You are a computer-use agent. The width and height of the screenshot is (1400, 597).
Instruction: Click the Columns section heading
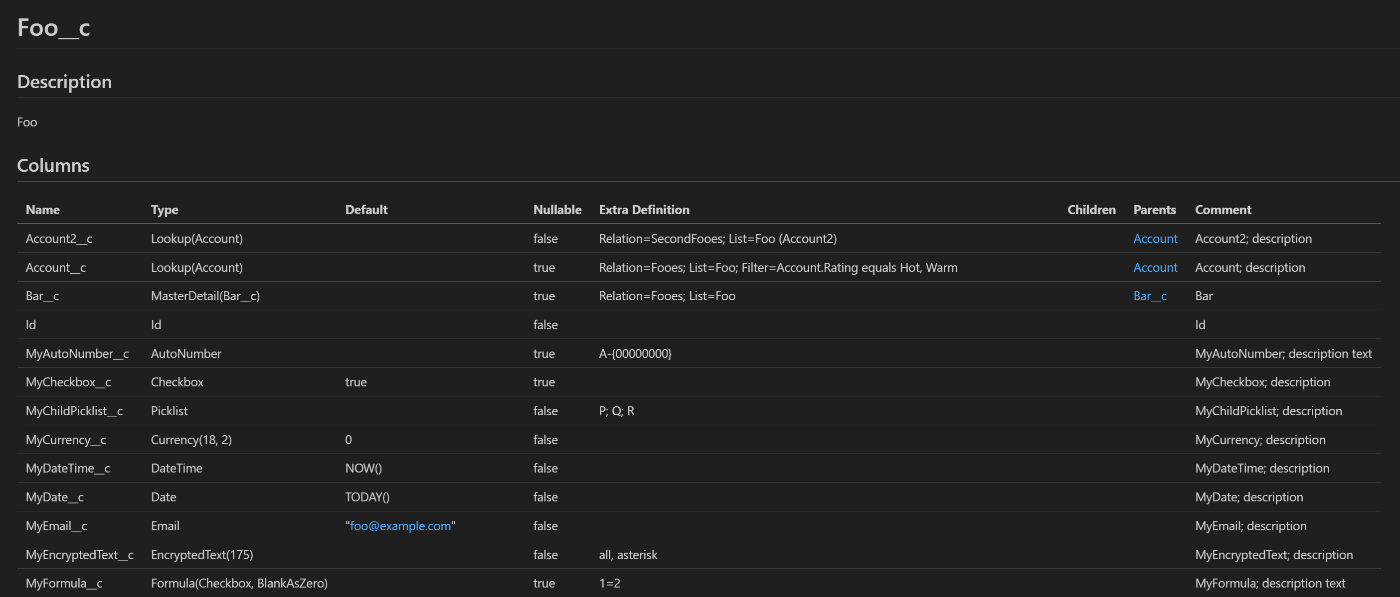tap(53, 166)
